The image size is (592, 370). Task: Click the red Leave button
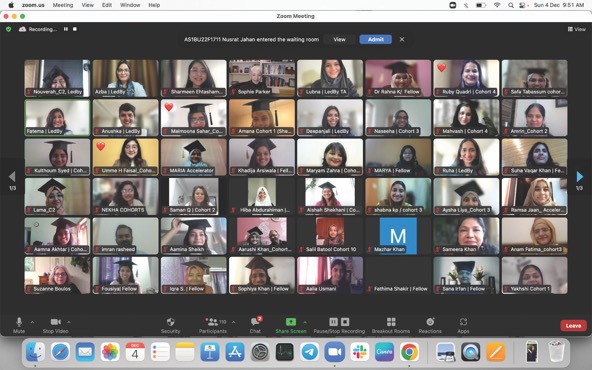pyautogui.click(x=573, y=325)
